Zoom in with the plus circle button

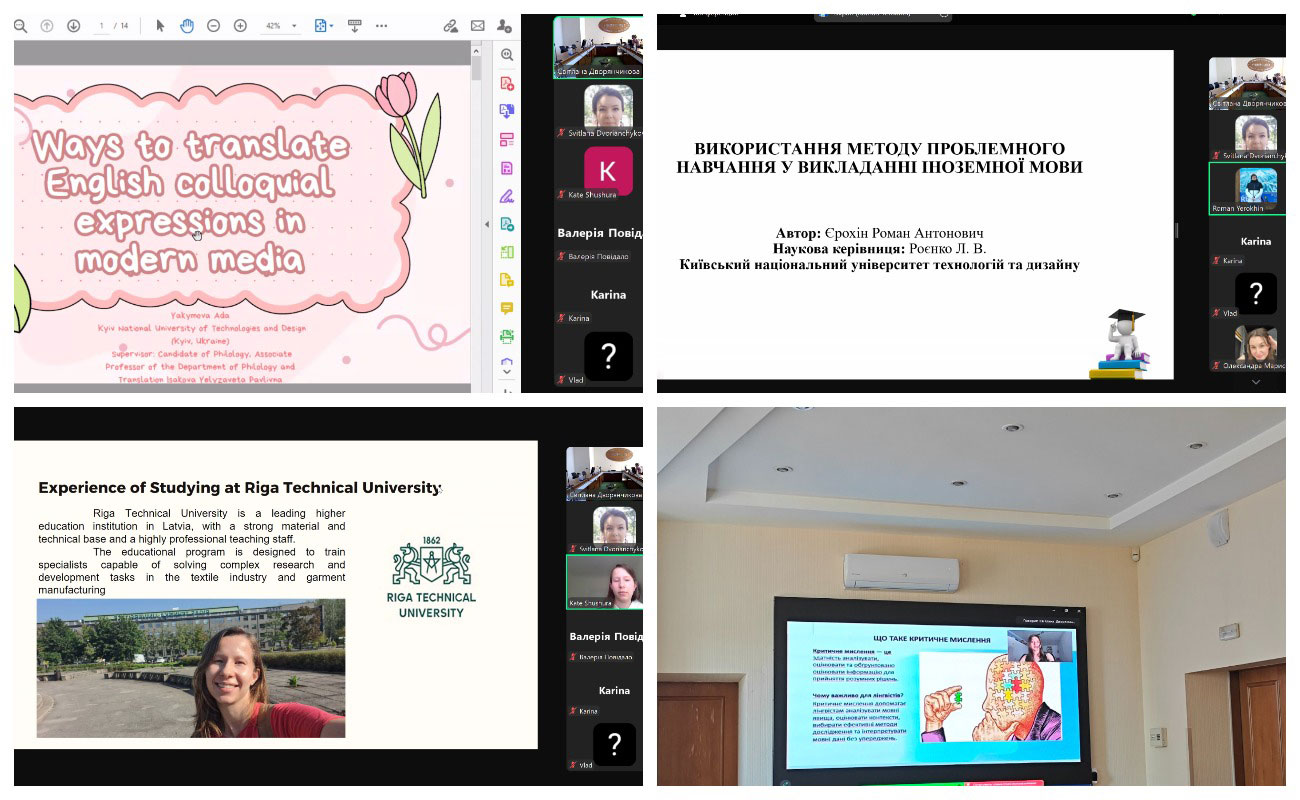pos(240,26)
